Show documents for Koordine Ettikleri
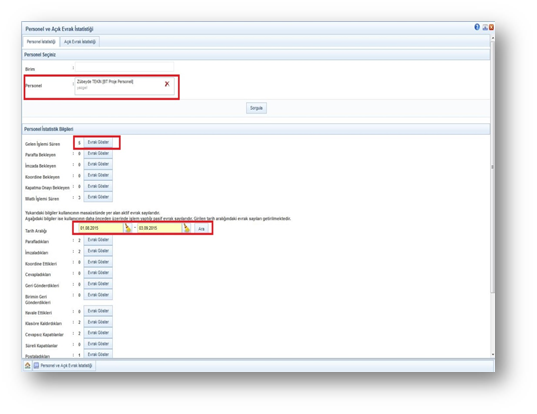537x414 pixels. tap(98, 262)
